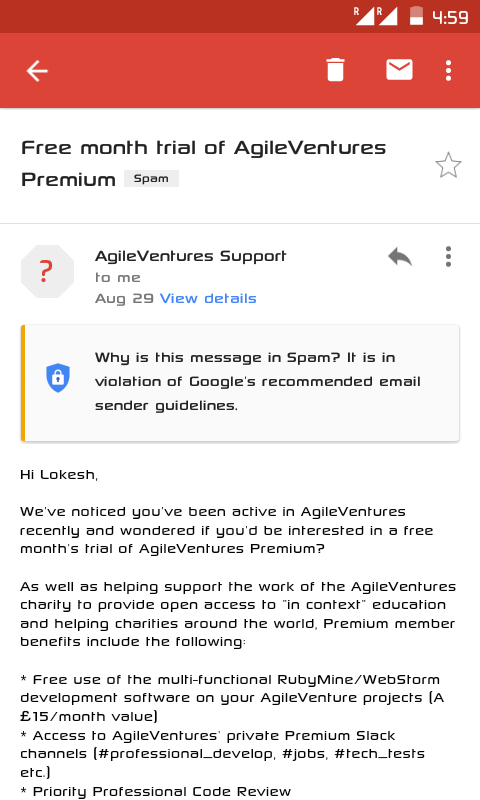Tap the battery status icon

coord(417,16)
